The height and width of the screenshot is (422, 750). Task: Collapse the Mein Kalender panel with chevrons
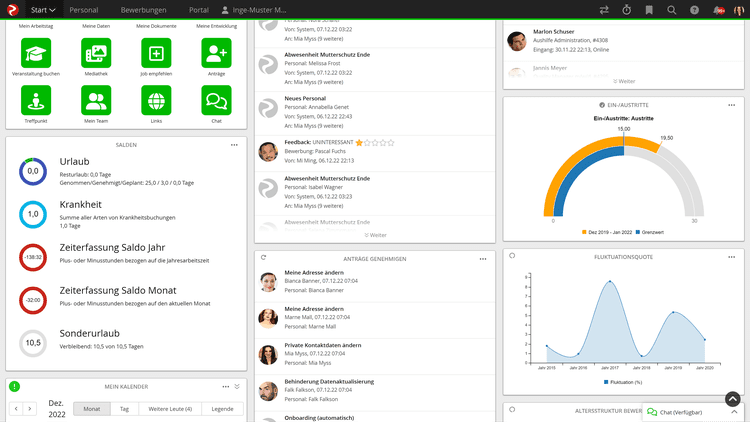[237, 386]
